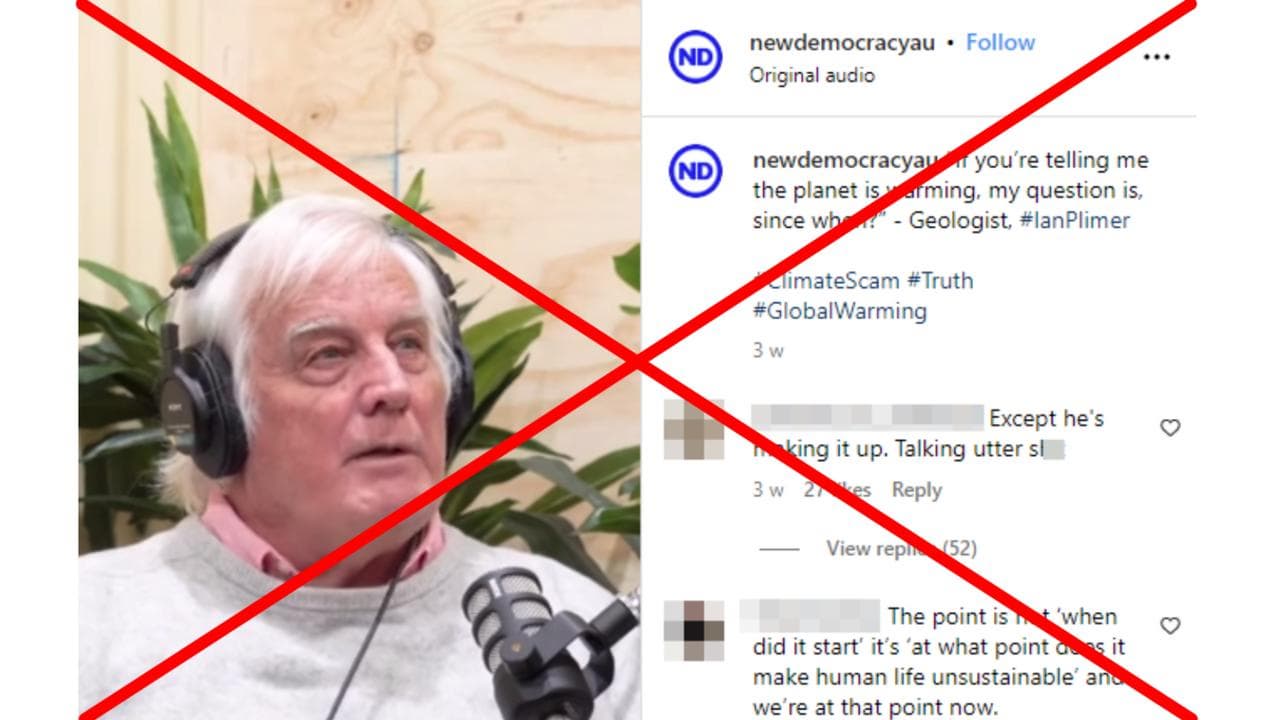Like the 'The point is not' comment

(1170, 626)
